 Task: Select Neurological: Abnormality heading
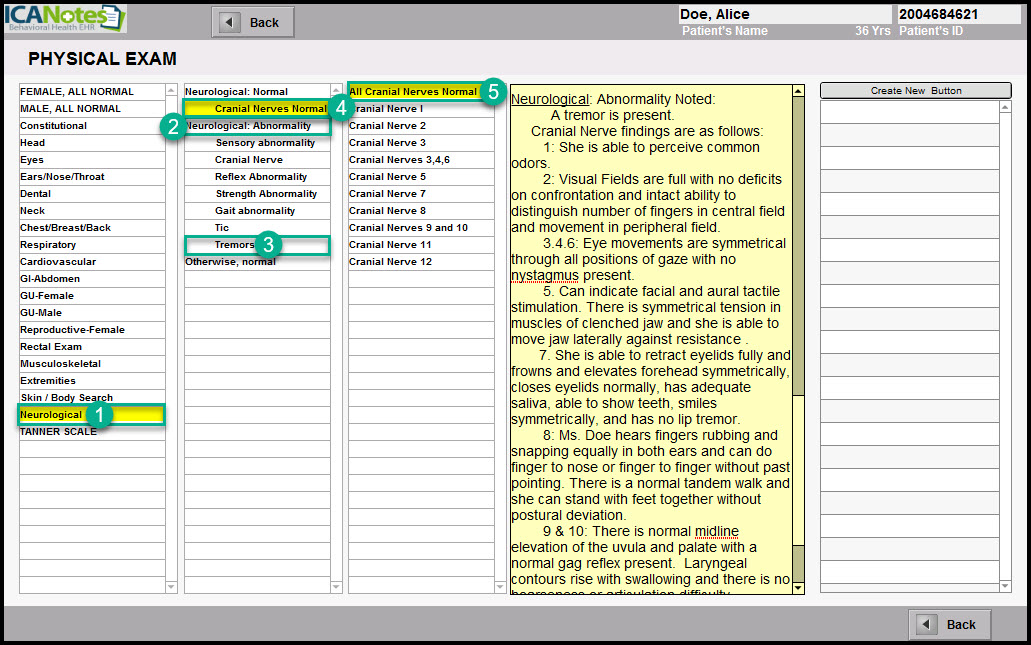tap(248, 126)
